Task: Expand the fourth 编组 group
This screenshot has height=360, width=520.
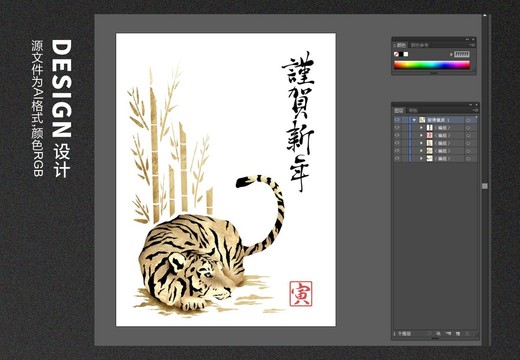Action: 421,151
